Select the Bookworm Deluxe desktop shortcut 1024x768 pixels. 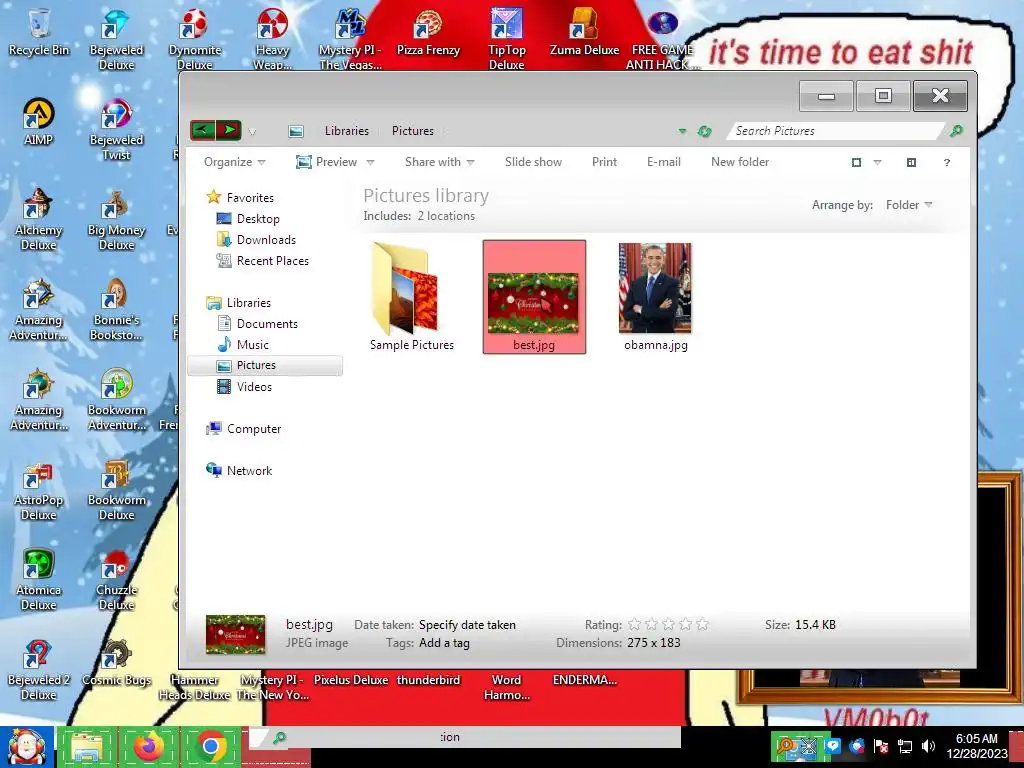point(116,489)
